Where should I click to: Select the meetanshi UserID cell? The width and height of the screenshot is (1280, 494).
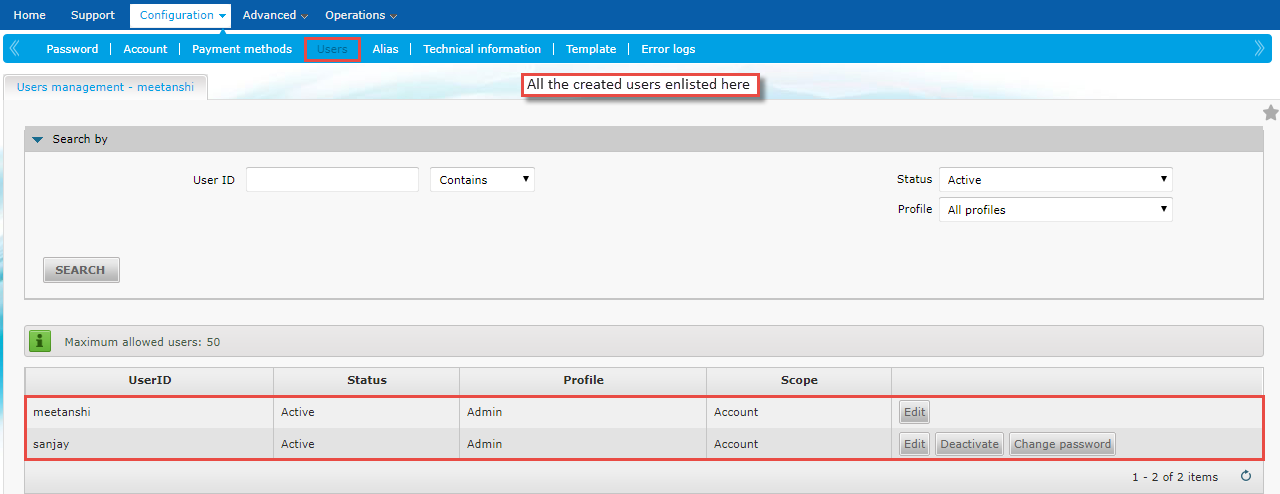pyautogui.click(x=150, y=412)
